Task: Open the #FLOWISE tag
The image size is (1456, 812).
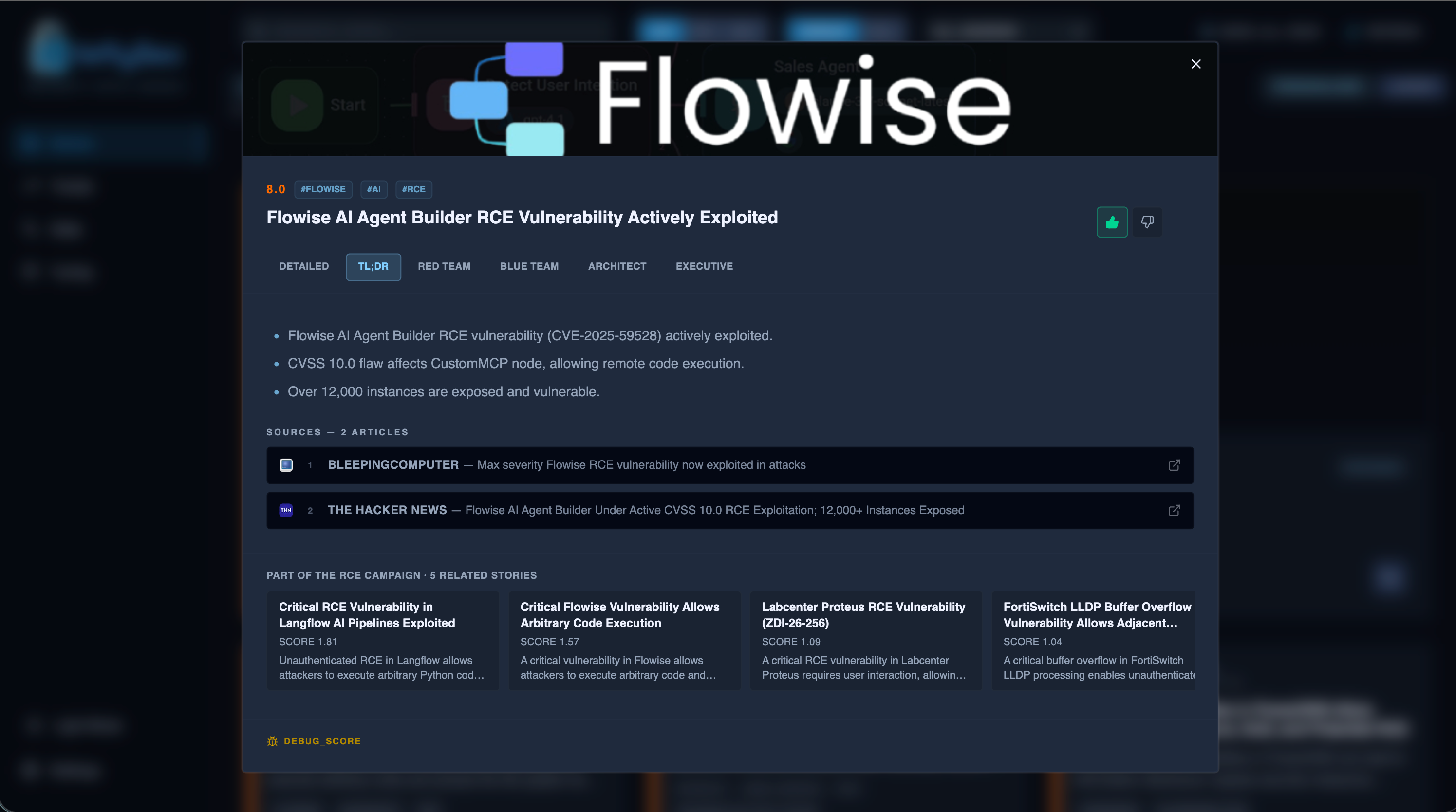Action: [x=323, y=189]
